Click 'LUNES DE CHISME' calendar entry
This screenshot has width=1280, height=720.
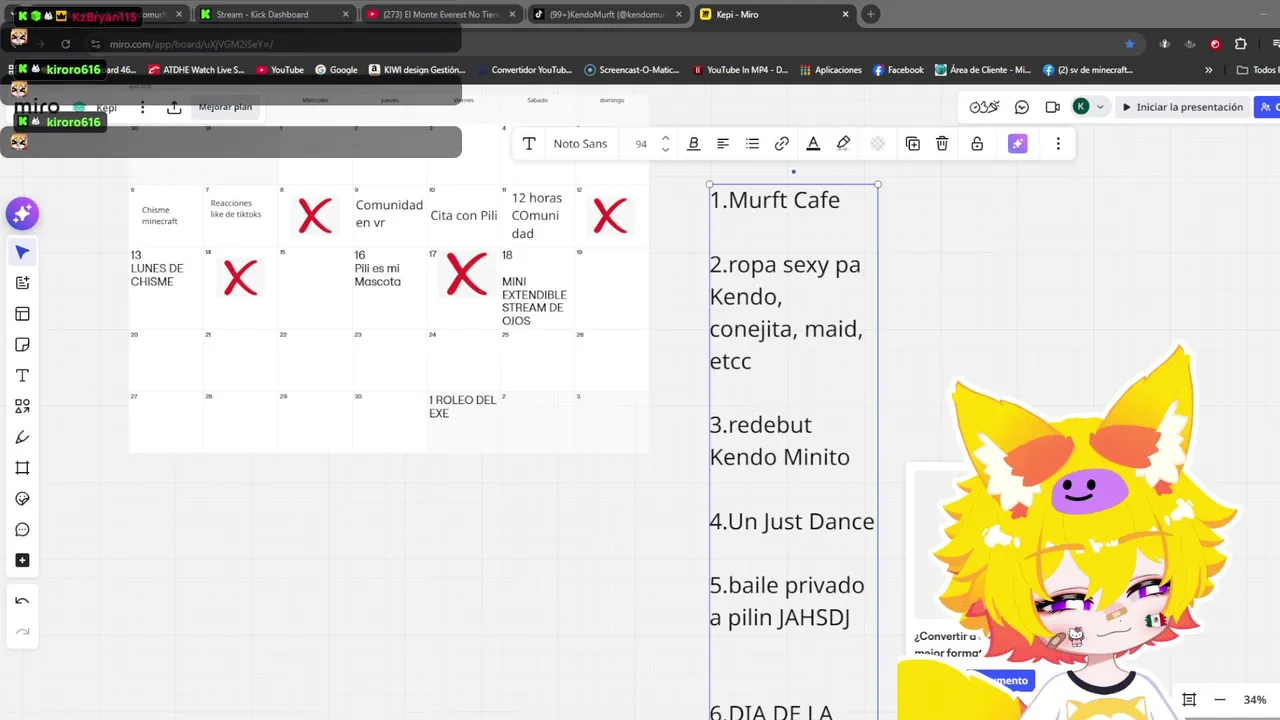pyautogui.click(x=157, y=275)
